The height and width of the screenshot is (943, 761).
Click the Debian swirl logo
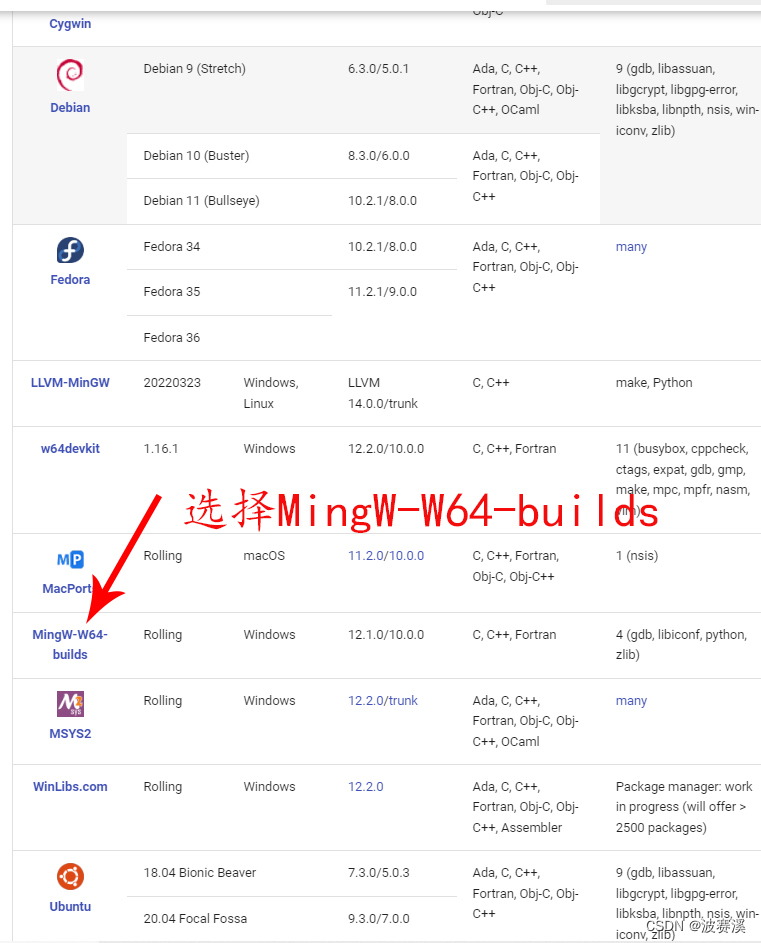tap(70, 75)
